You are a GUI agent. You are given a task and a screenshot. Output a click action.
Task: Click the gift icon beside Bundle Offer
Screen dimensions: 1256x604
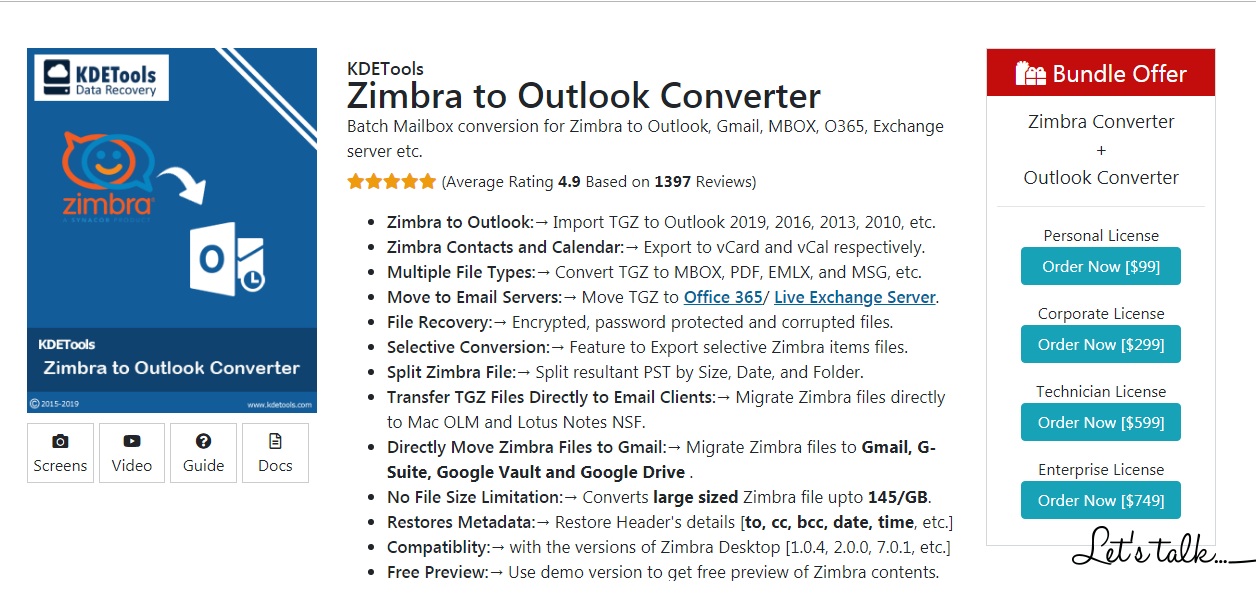(1030, 73)
